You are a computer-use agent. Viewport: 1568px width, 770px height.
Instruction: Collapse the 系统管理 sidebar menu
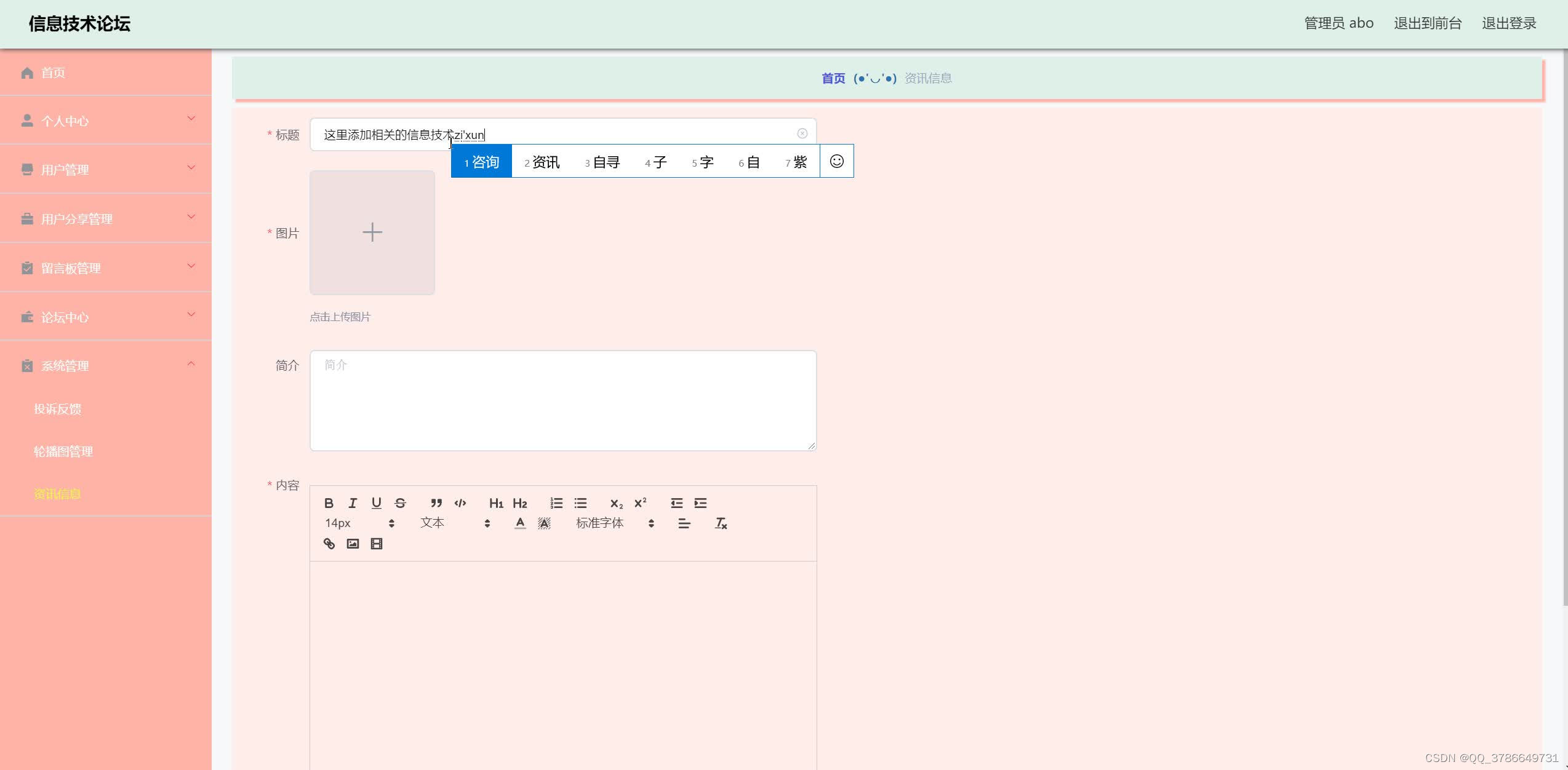(x=106, y=366)
